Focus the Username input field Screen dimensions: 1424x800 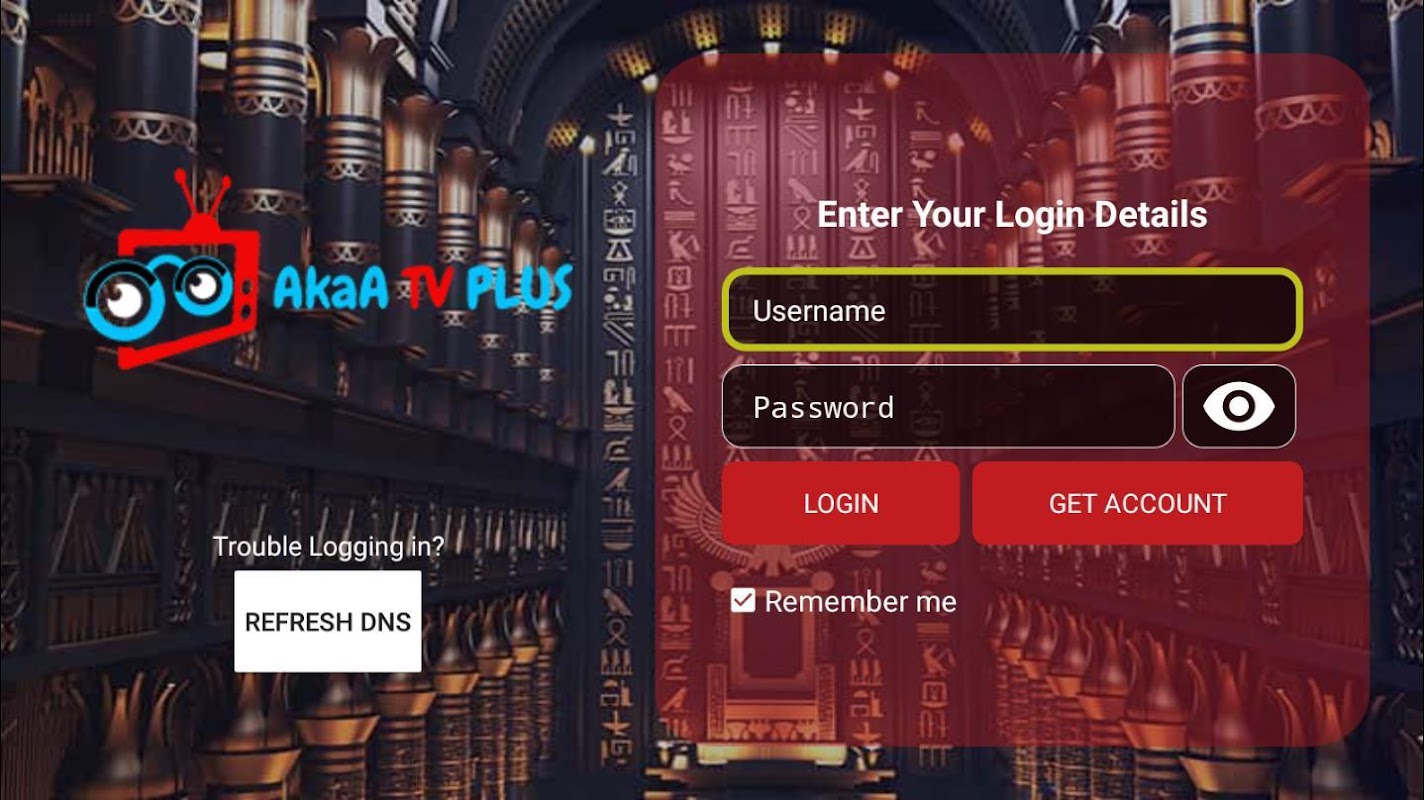click(x=1012, y=309)
